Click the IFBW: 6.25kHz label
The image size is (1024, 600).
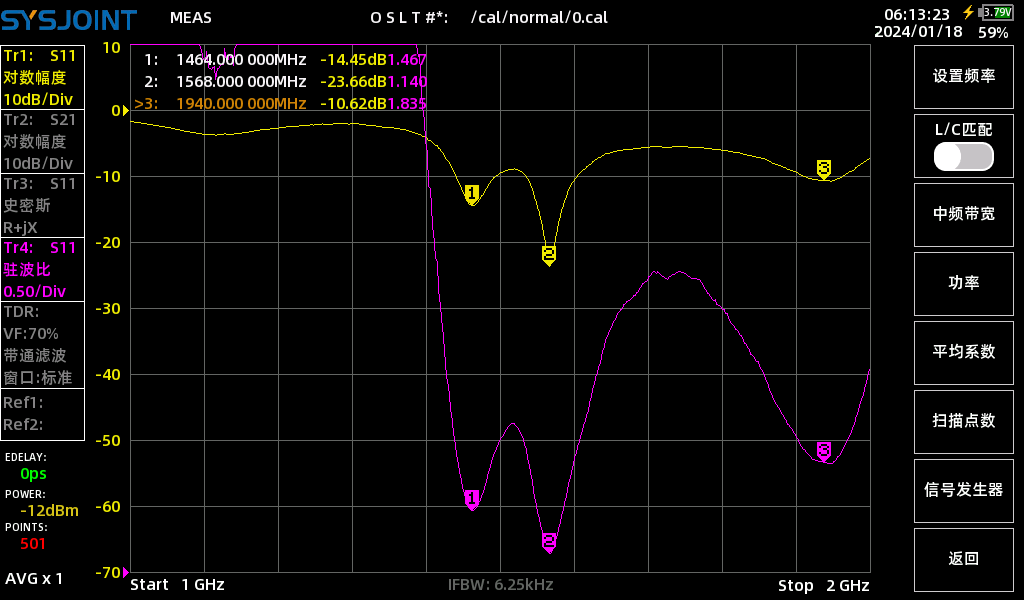point(501,585)
